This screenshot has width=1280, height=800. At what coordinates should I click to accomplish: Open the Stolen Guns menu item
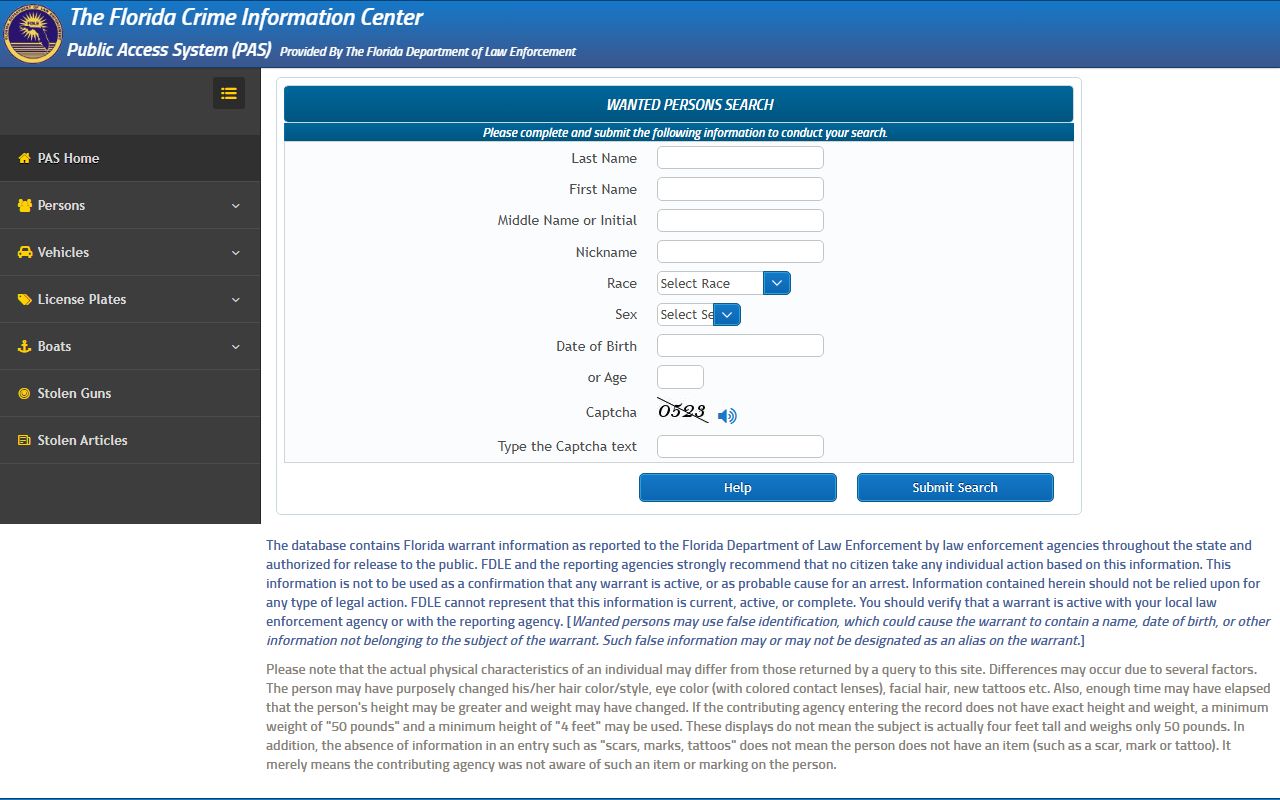point(130,393)
